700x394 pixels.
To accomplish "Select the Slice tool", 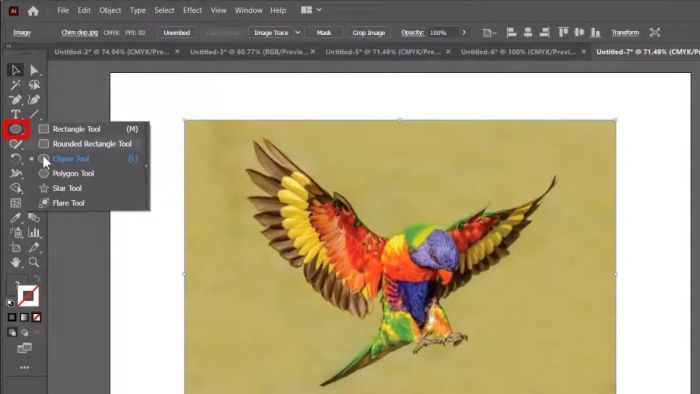I will pos(34,247).
